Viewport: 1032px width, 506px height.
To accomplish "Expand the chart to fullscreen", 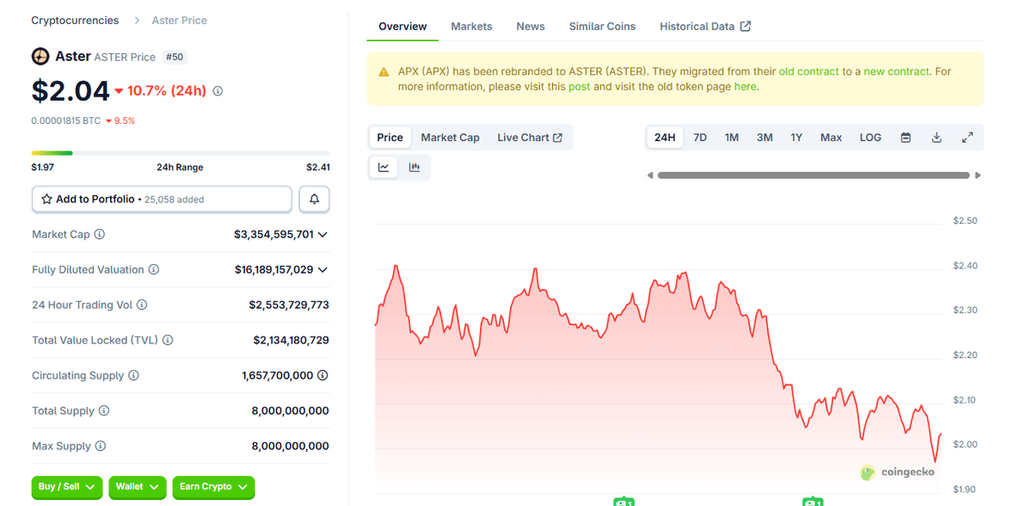I will point(968,138).
